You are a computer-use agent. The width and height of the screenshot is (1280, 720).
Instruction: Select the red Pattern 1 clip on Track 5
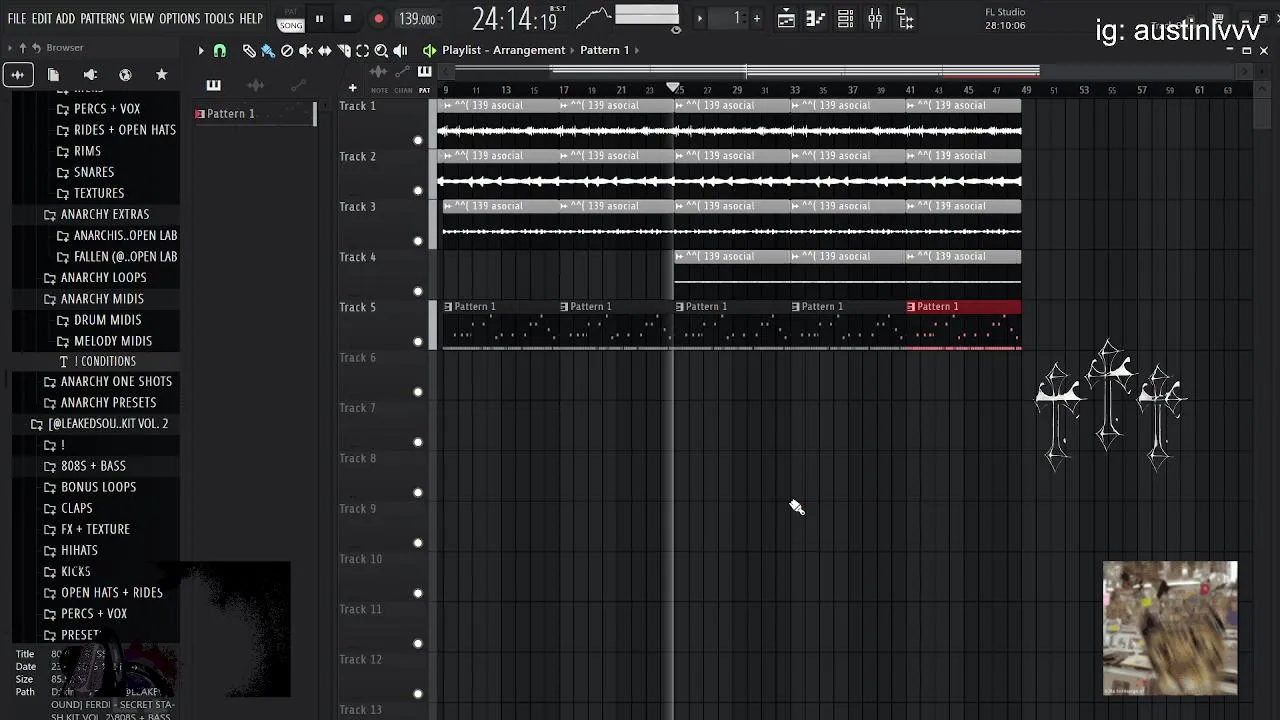click(x=963, y=326)
